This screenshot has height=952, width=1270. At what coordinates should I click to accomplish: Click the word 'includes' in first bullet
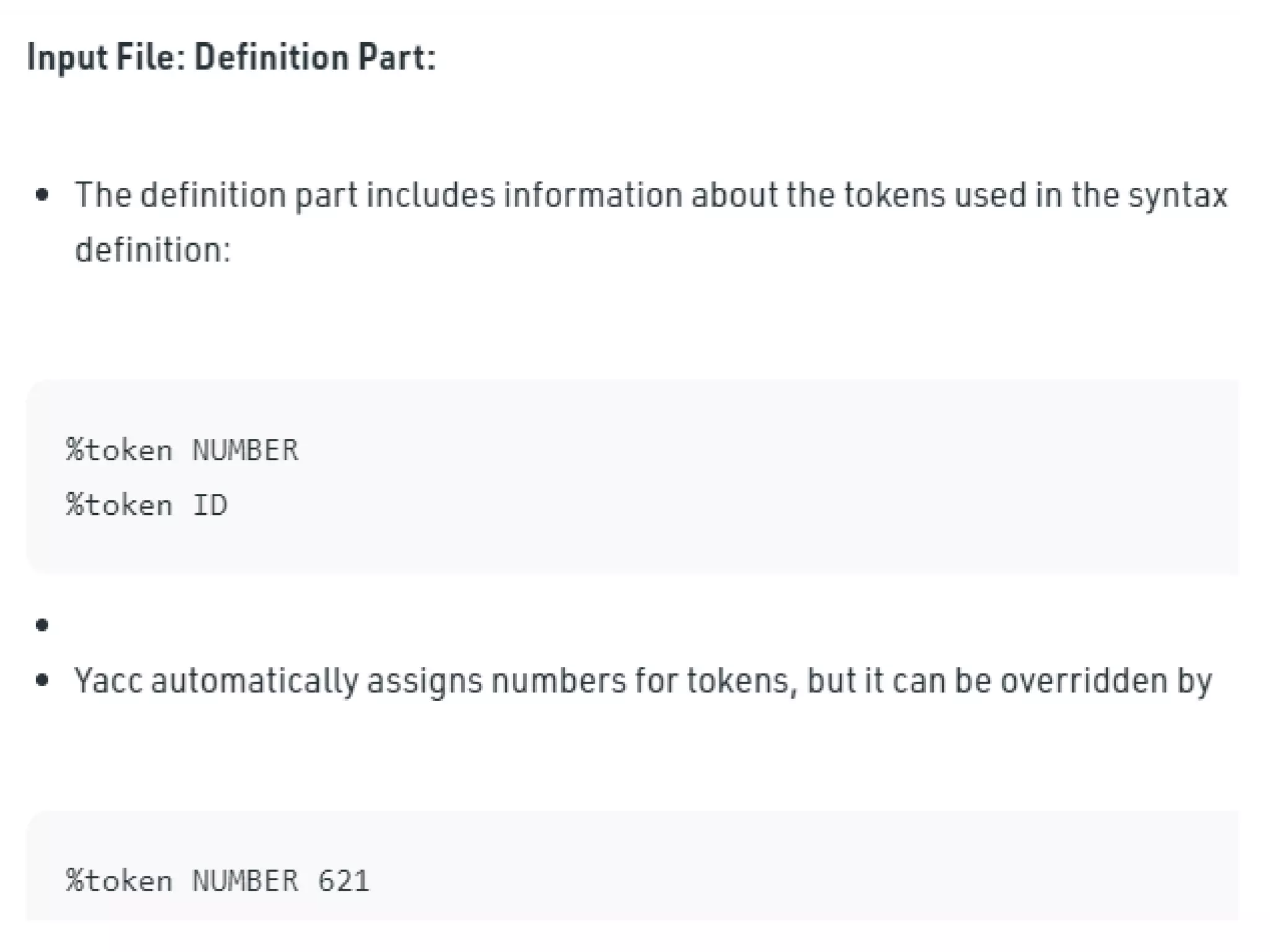coord(431,195)
